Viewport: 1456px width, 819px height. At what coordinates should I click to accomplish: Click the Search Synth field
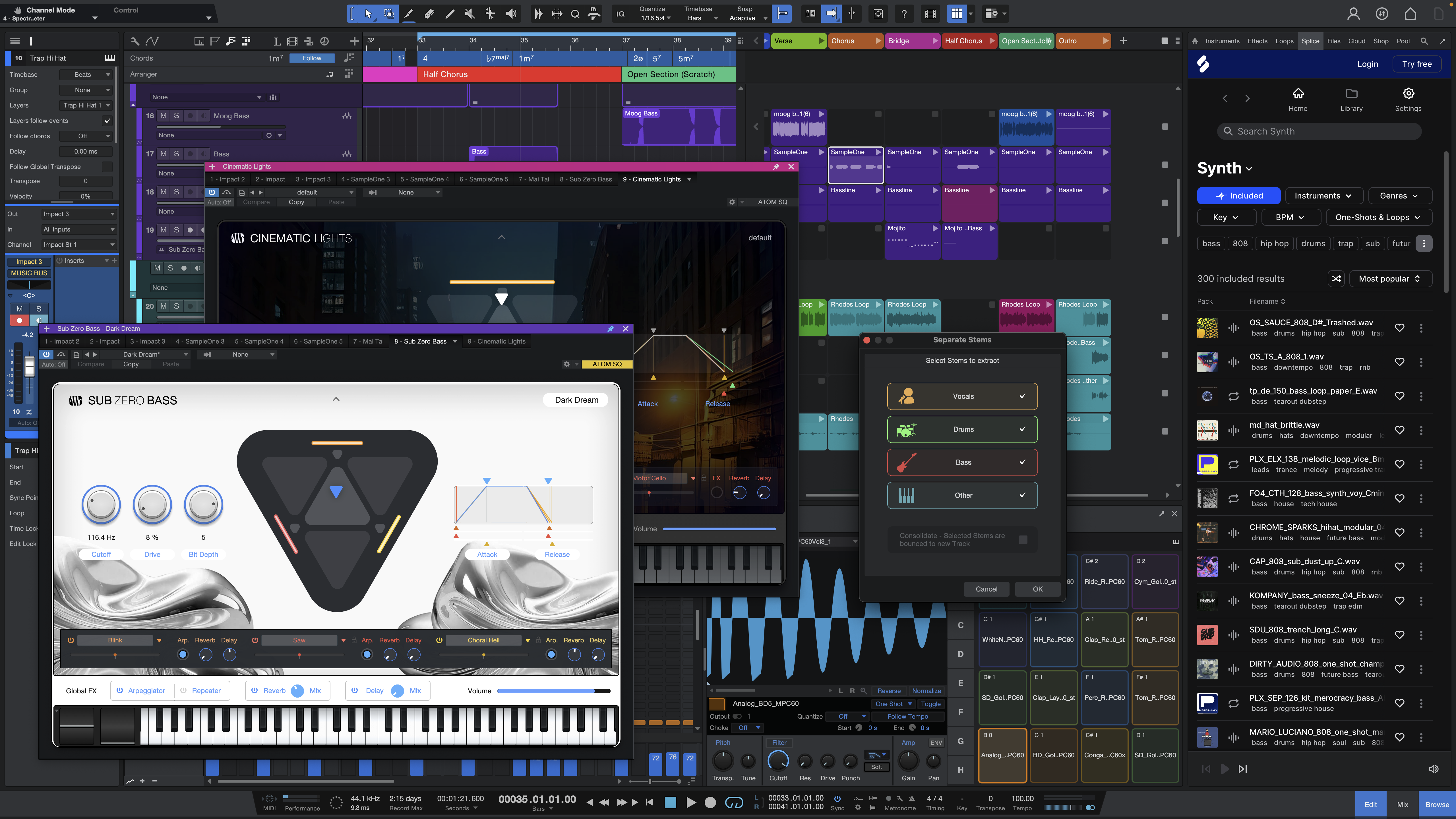(1319, 131)
